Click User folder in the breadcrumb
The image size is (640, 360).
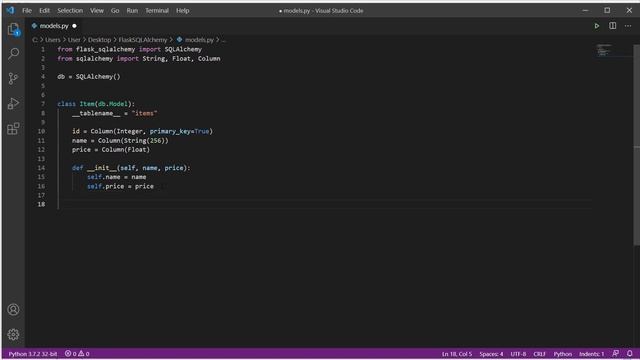(x=74, y=40)
